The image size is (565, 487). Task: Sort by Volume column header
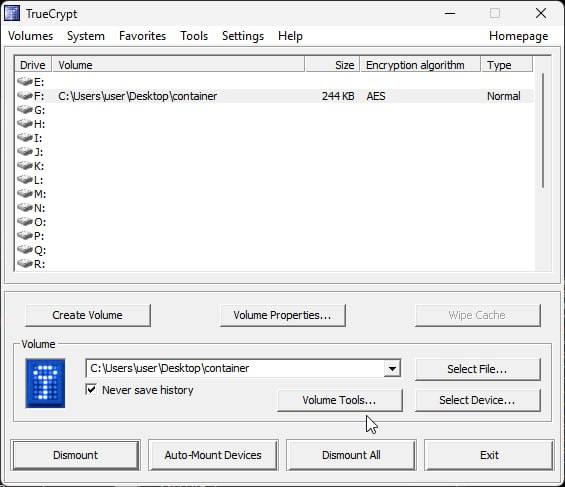[178, 65]
